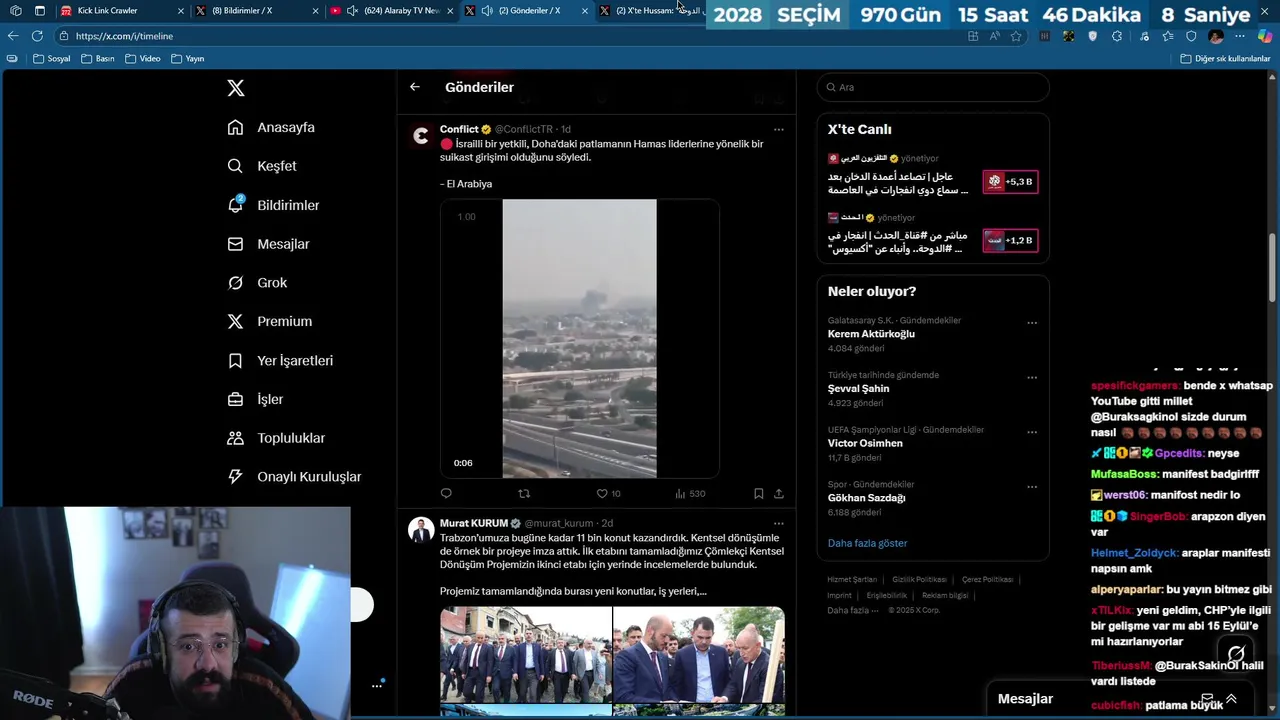Unmute the Alaraby TV tab's audio icon
The height and width of the screenshot is (720, 1280).
(352, 10)
